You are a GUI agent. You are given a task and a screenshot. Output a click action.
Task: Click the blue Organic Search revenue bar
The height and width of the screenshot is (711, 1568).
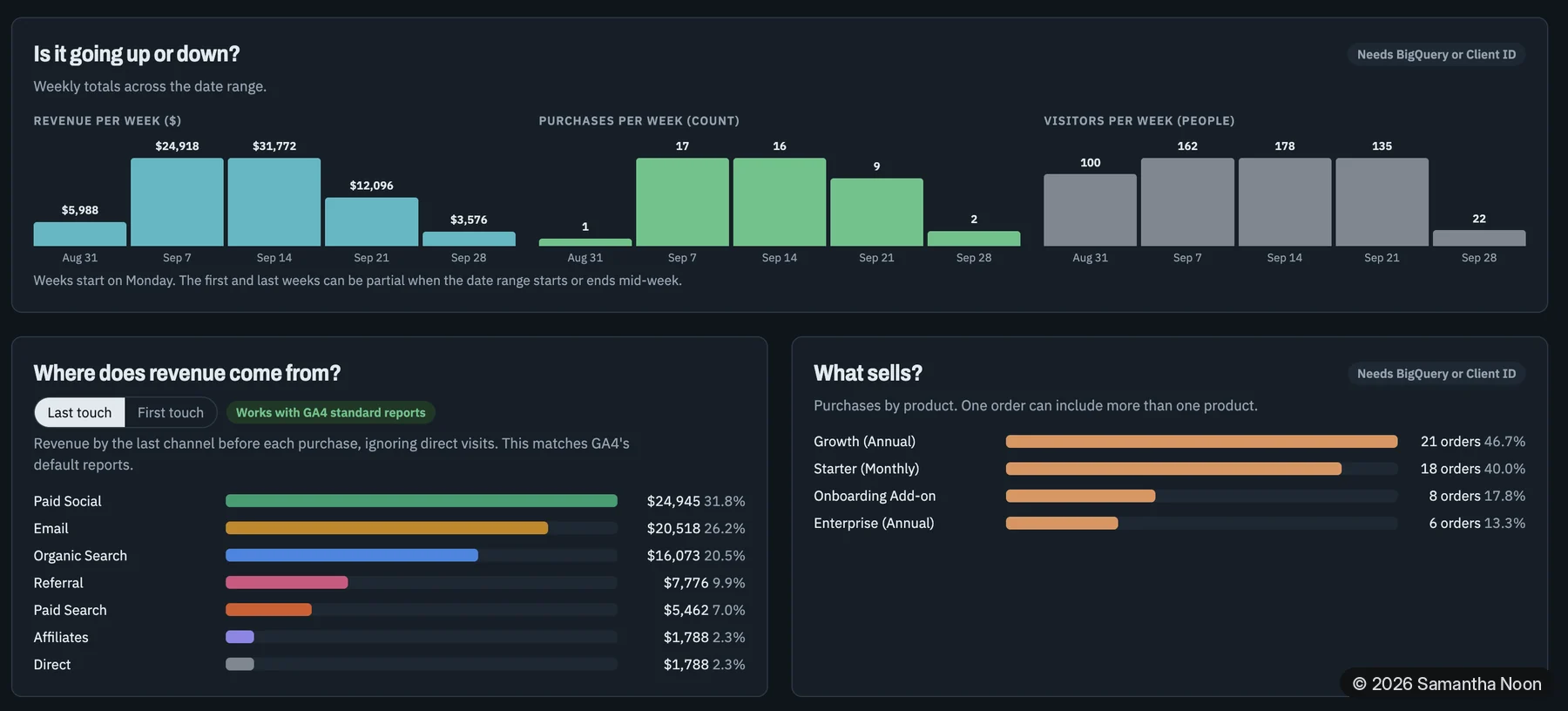tap(352, 555)
